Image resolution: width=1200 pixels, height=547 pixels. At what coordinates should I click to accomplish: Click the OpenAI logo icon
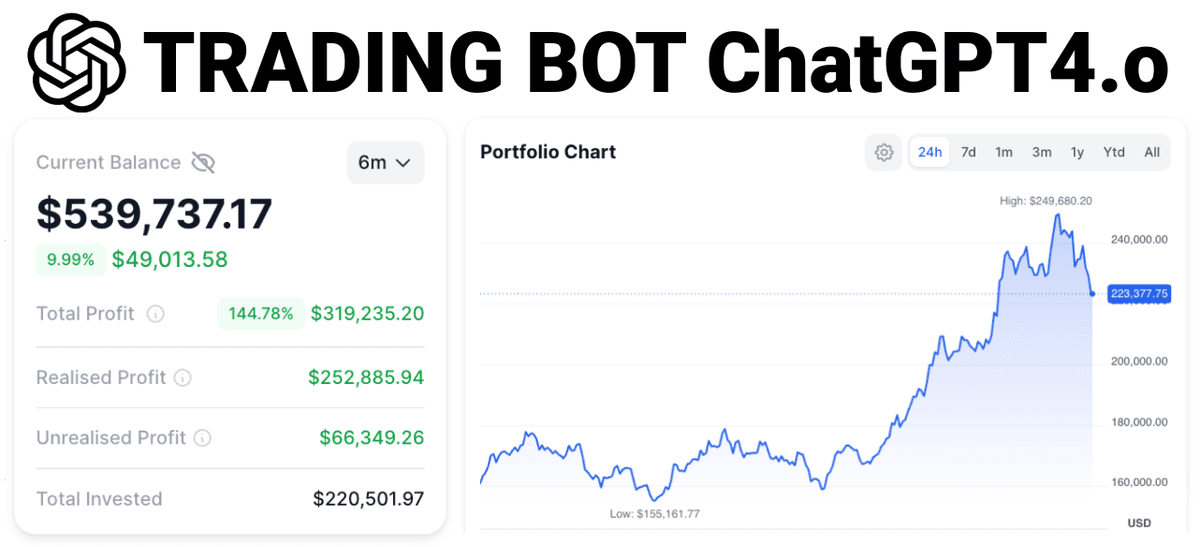click(x=77, y=62)
